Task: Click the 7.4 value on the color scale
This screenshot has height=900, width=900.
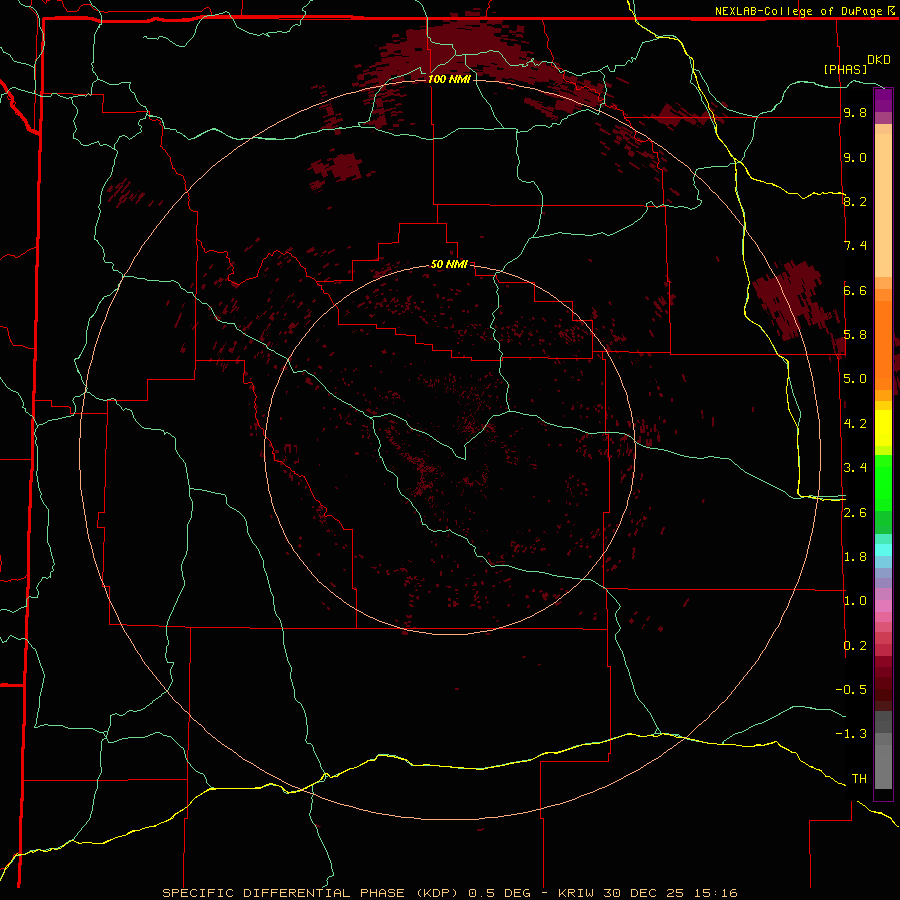Action: [855, 246]
